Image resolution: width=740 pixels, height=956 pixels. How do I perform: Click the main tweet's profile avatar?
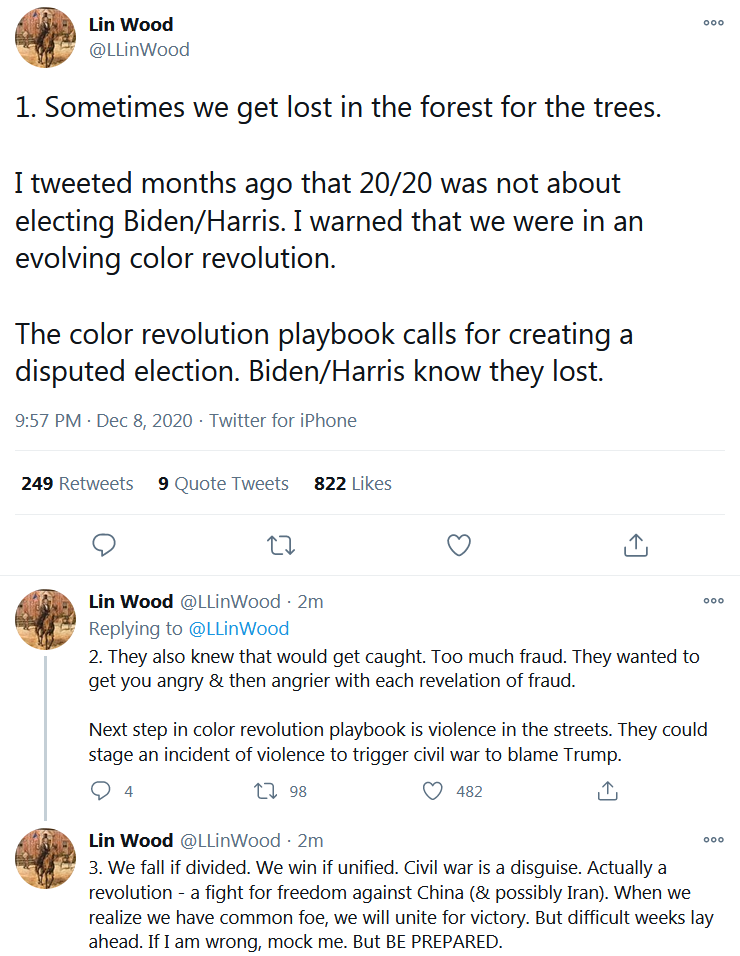coord(45,37)
